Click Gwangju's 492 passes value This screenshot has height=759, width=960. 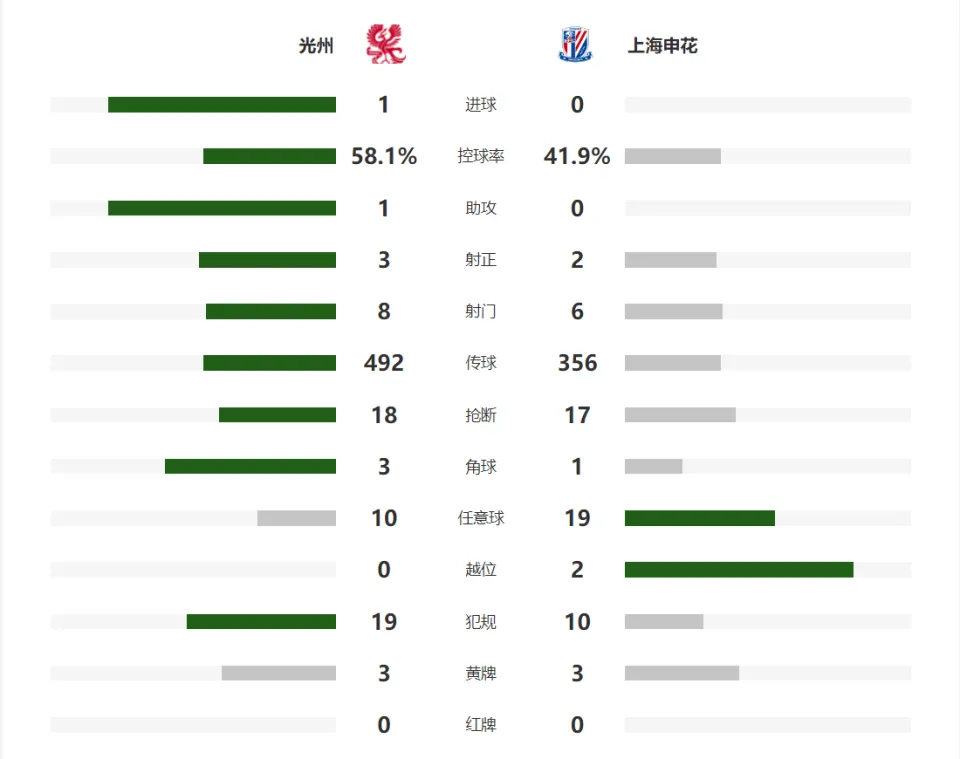pyautogui.click(x=384, y=363)
